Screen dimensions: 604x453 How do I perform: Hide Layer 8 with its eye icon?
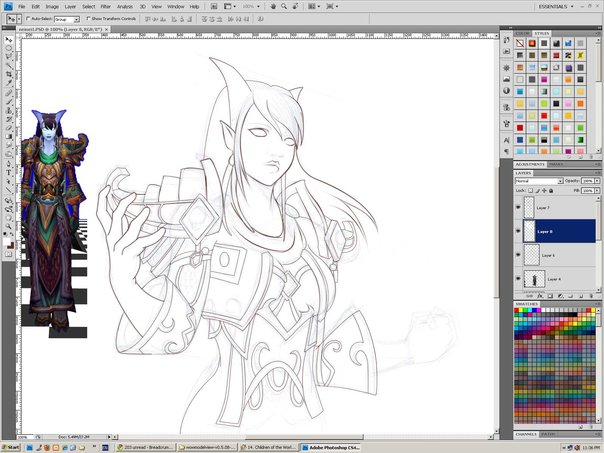518,231
